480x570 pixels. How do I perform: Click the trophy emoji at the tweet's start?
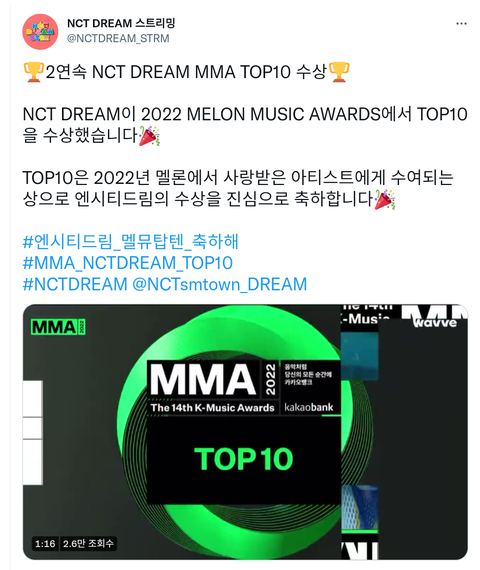(x=33, y=72)
